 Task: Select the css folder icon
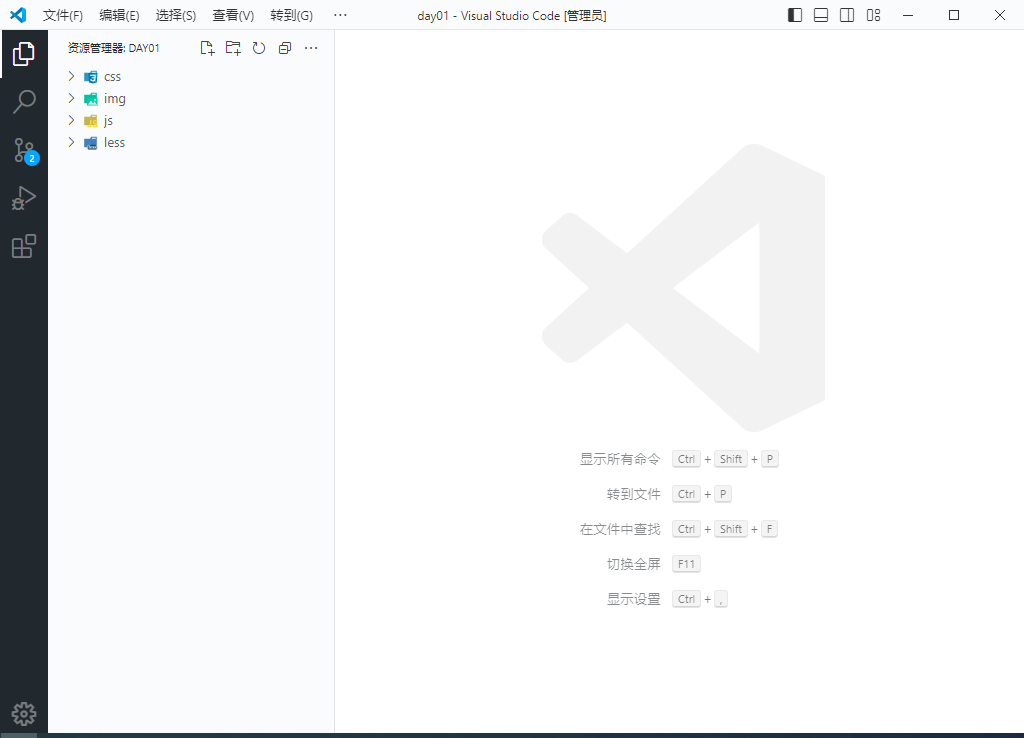pos(91,77)
